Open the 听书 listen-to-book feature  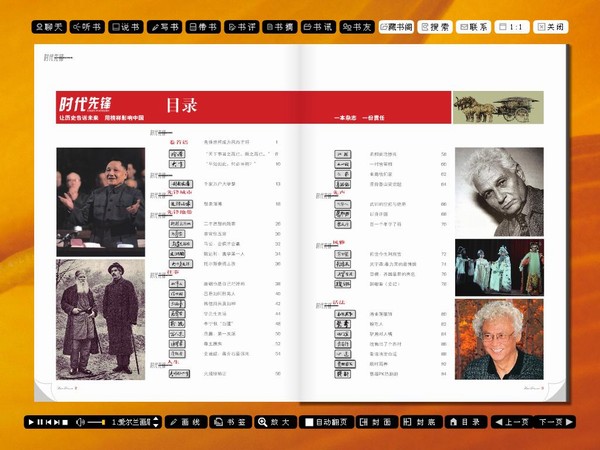[87, 27]
